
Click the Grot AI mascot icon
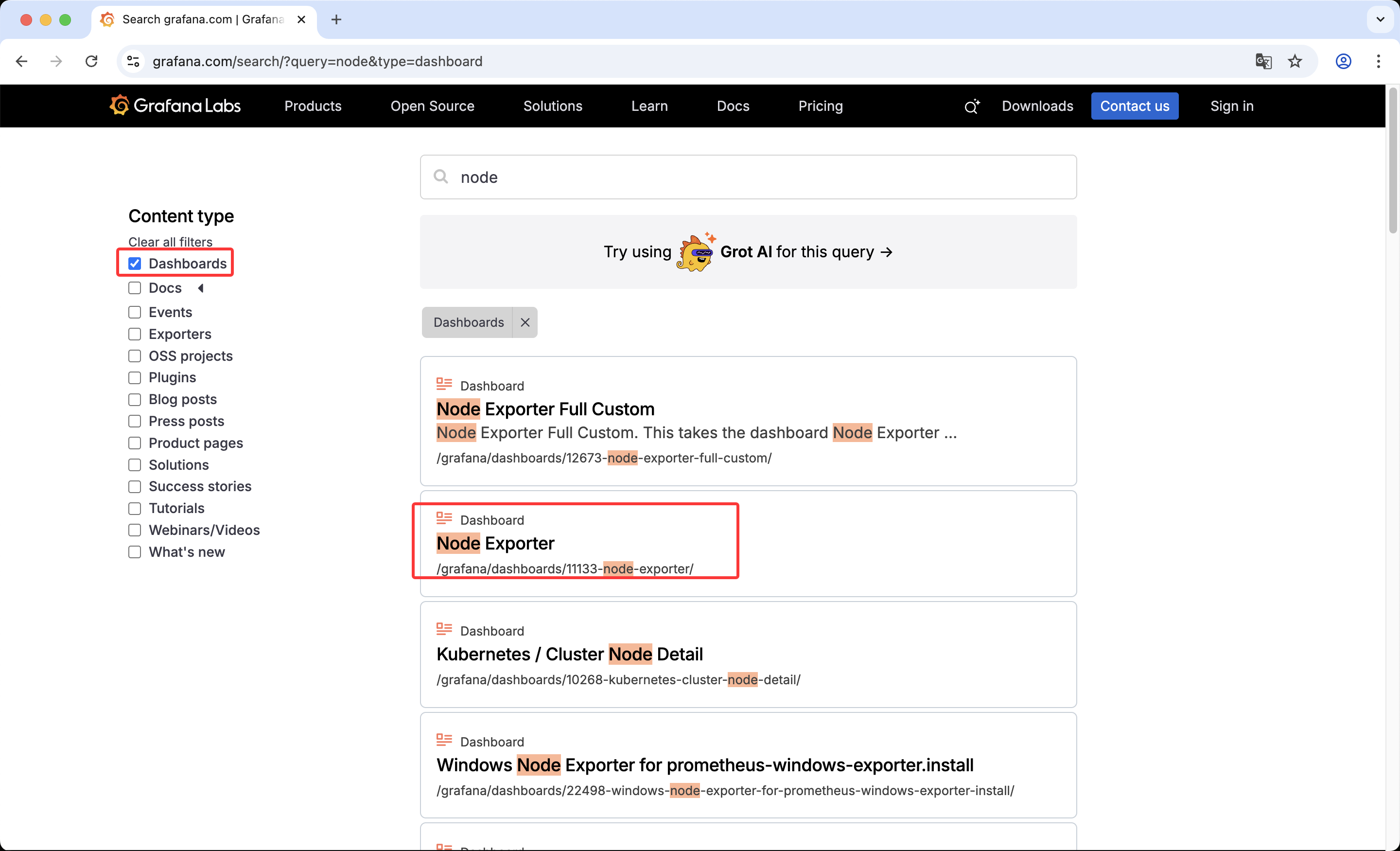point(696,252)
